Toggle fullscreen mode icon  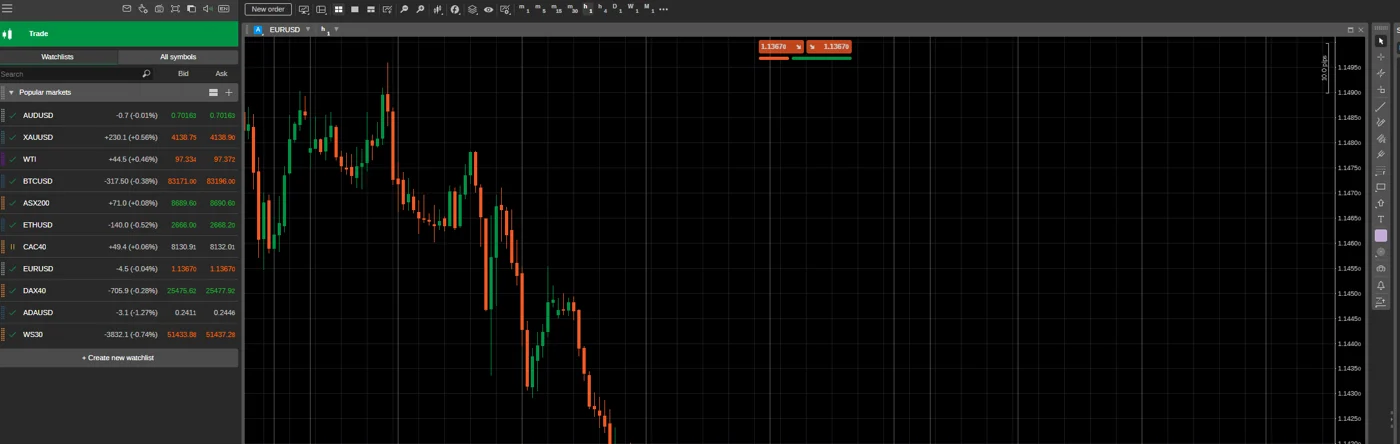pyautogui.click(x=175, y=9)
